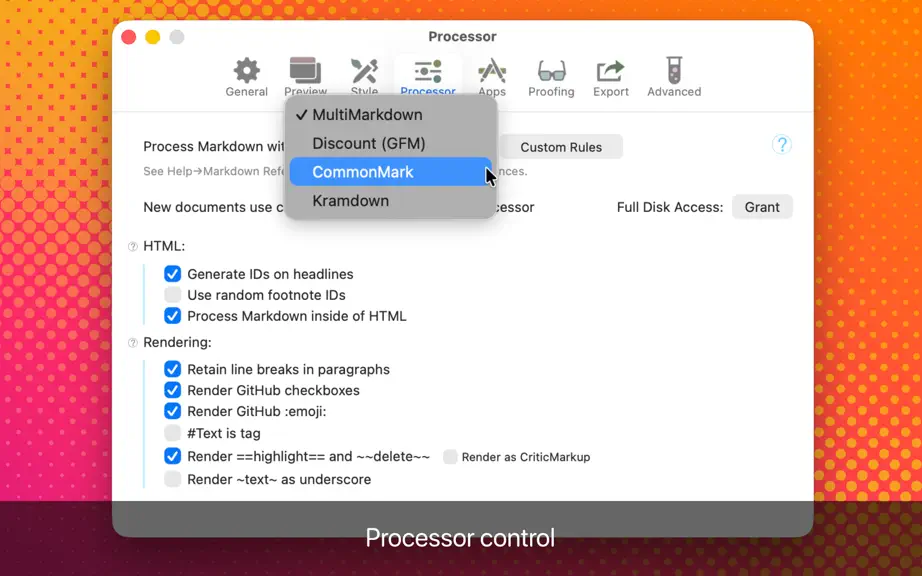Viewport: 922px width, 576px height.
Task: Select the Processor preferences tab
Action: tap(427, 77)
